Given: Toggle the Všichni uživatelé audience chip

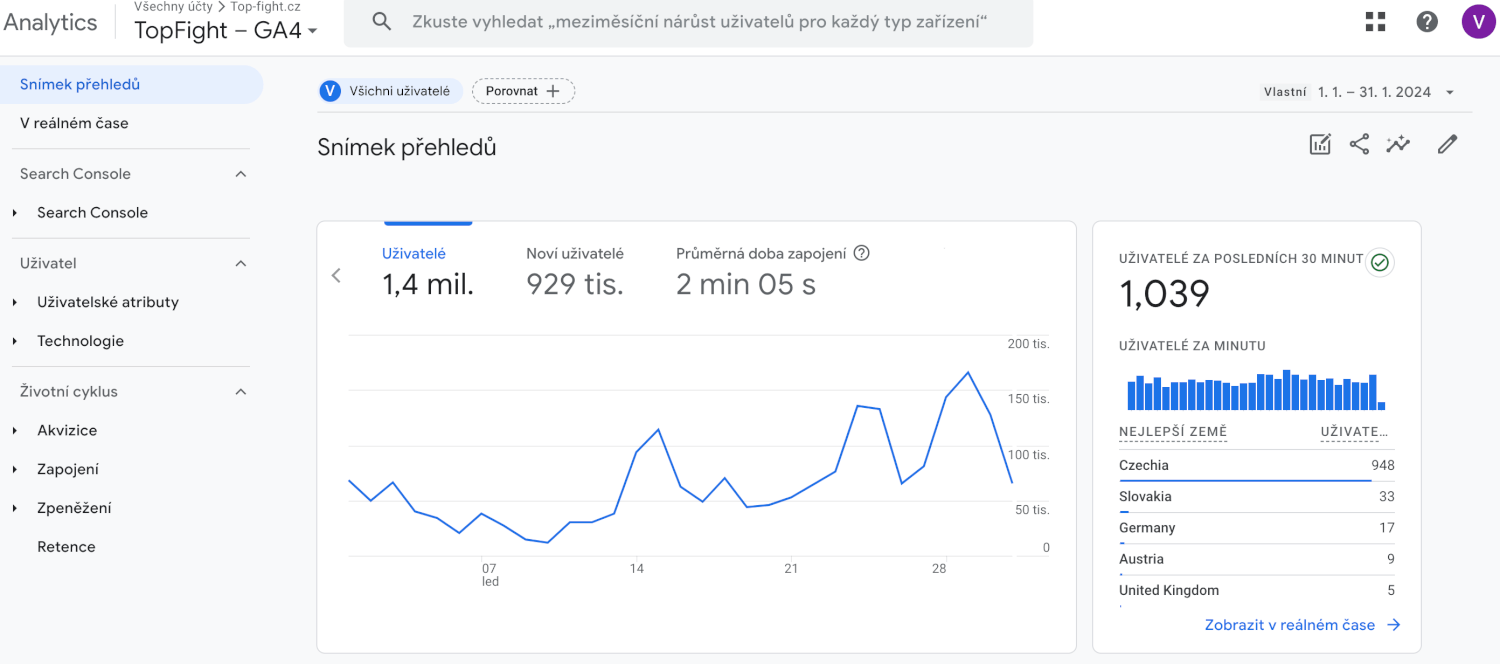Looking at the screenshot, I should click(390, 90).
